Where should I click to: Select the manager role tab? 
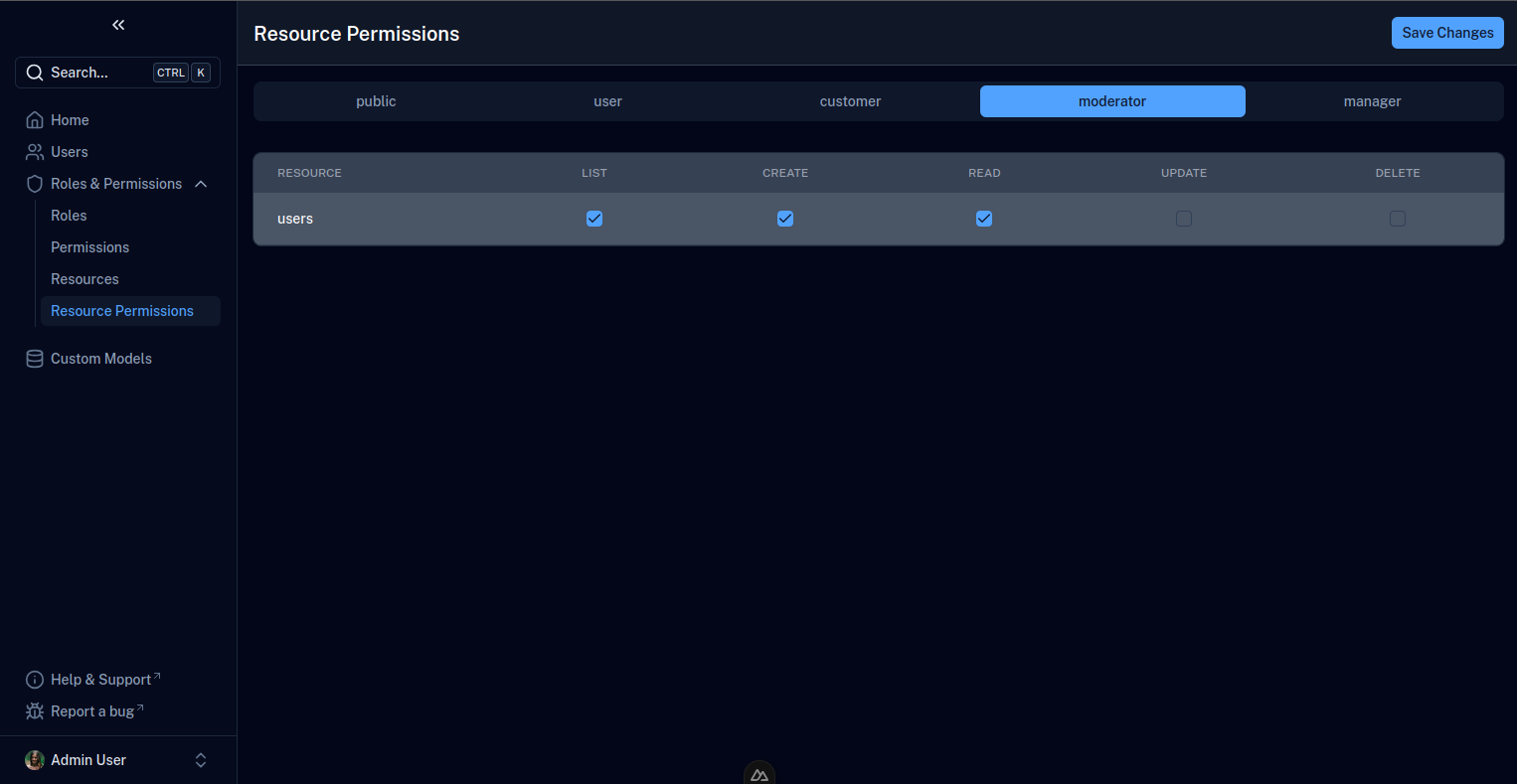[1372, 100]
